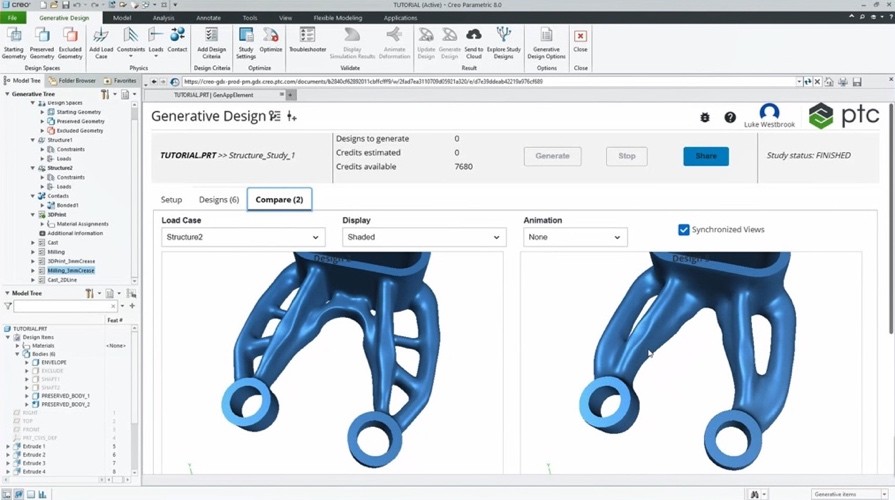
Task: Click the left design comparison 3D view
Action: point(332,362)
